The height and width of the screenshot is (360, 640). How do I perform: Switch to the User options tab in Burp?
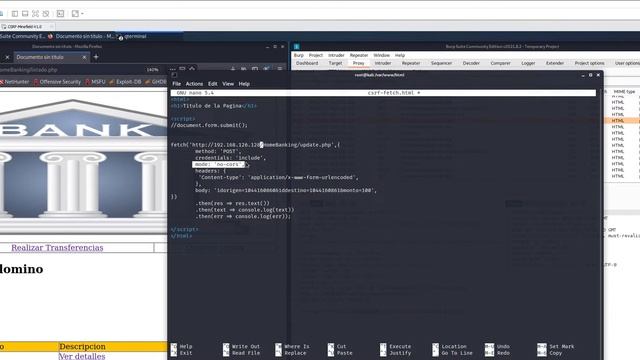tap(627, 63)
